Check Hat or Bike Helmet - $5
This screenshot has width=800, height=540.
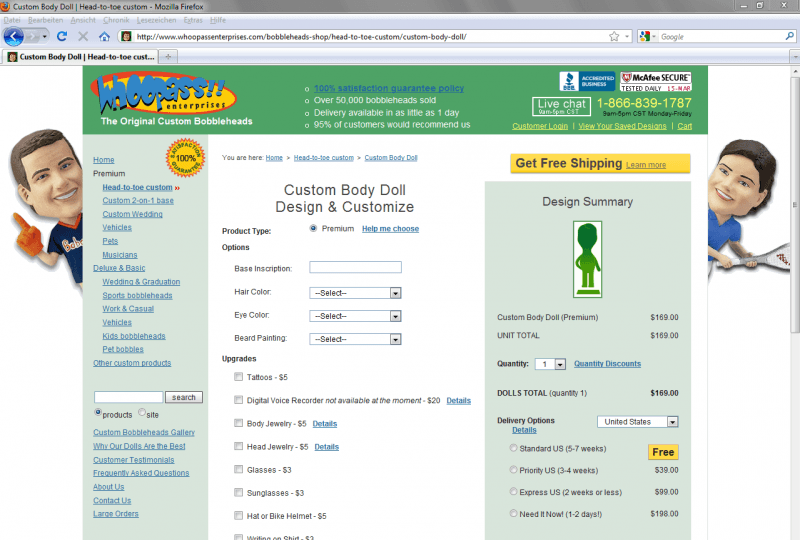pyautogui.click(x=238, y=516)
